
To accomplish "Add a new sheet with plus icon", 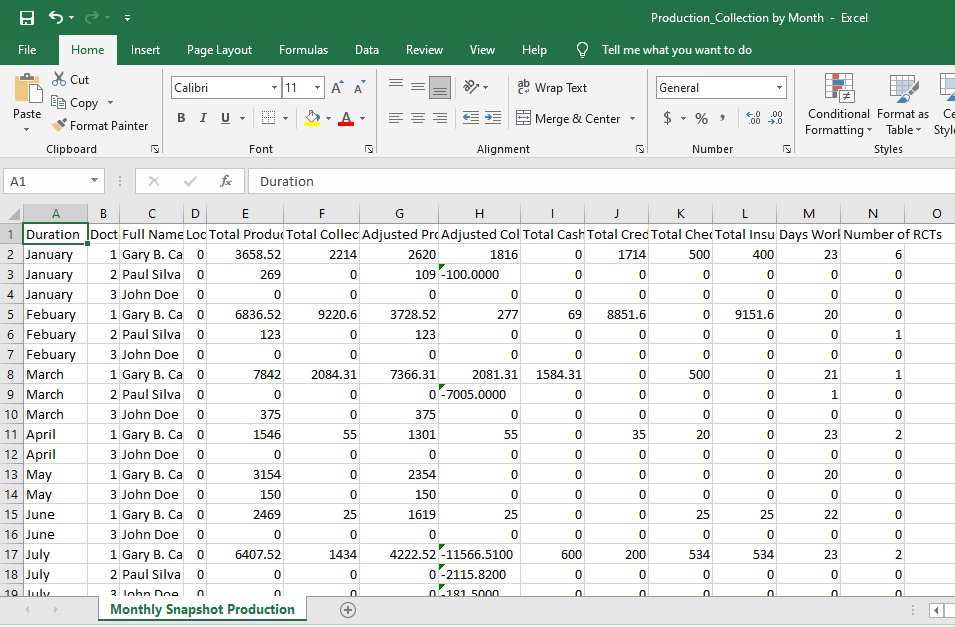I will [x=348, y=609].
